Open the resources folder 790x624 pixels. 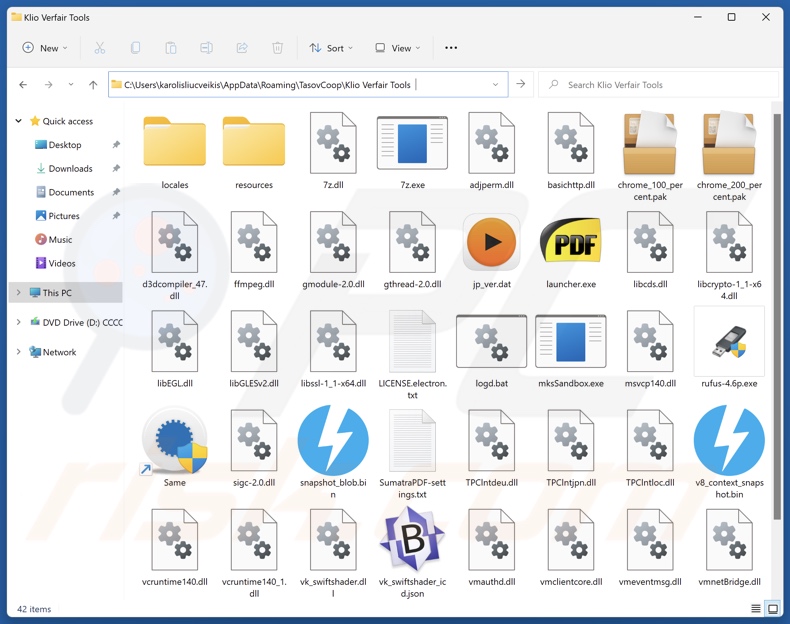253,142
